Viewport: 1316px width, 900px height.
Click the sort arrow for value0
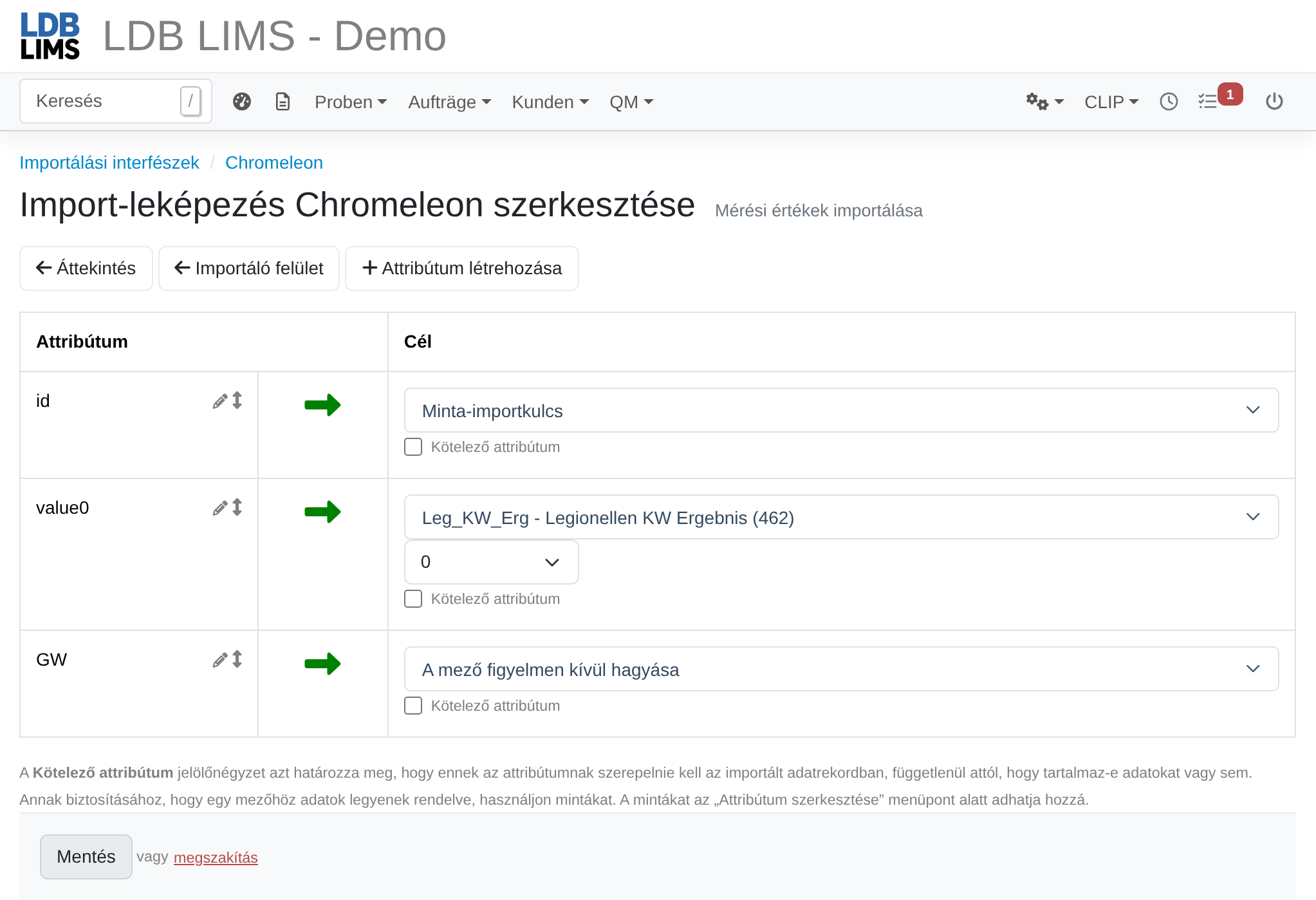[x=237, y=508]
